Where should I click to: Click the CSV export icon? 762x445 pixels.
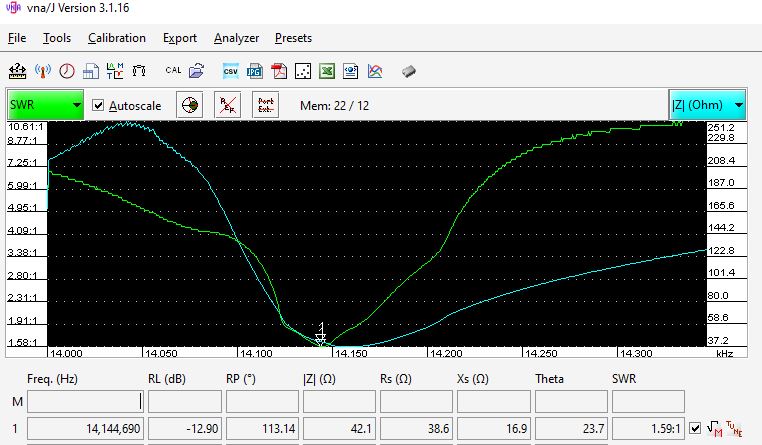(x=230, y=71)
